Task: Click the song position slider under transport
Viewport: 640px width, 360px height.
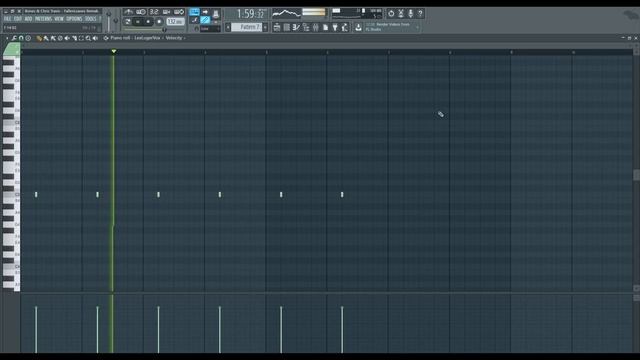Action: tap(145, 29)
